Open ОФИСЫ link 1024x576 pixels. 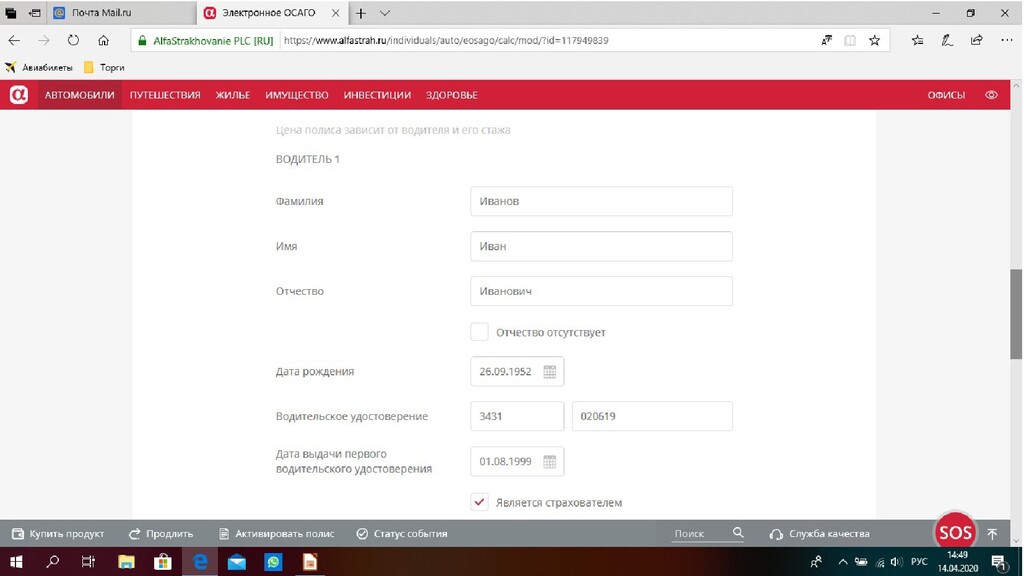click(946, 95)
